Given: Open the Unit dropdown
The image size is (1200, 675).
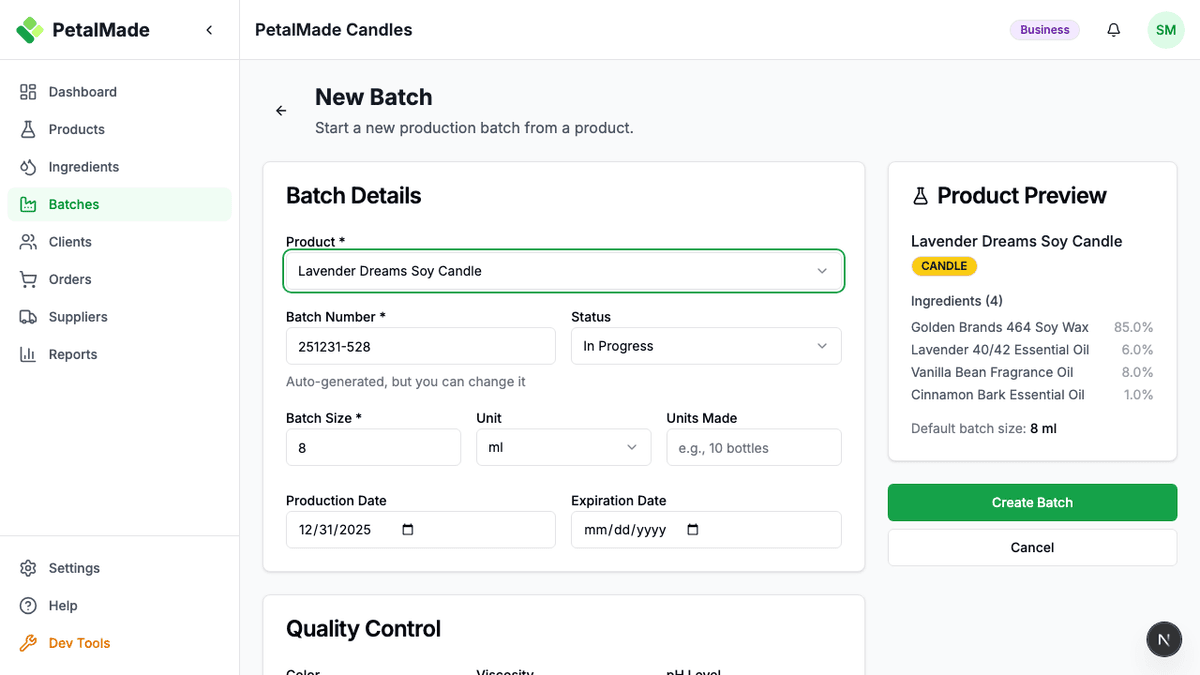Looking at the screenshot, I should pyautogui.click(x=563, y=447).
